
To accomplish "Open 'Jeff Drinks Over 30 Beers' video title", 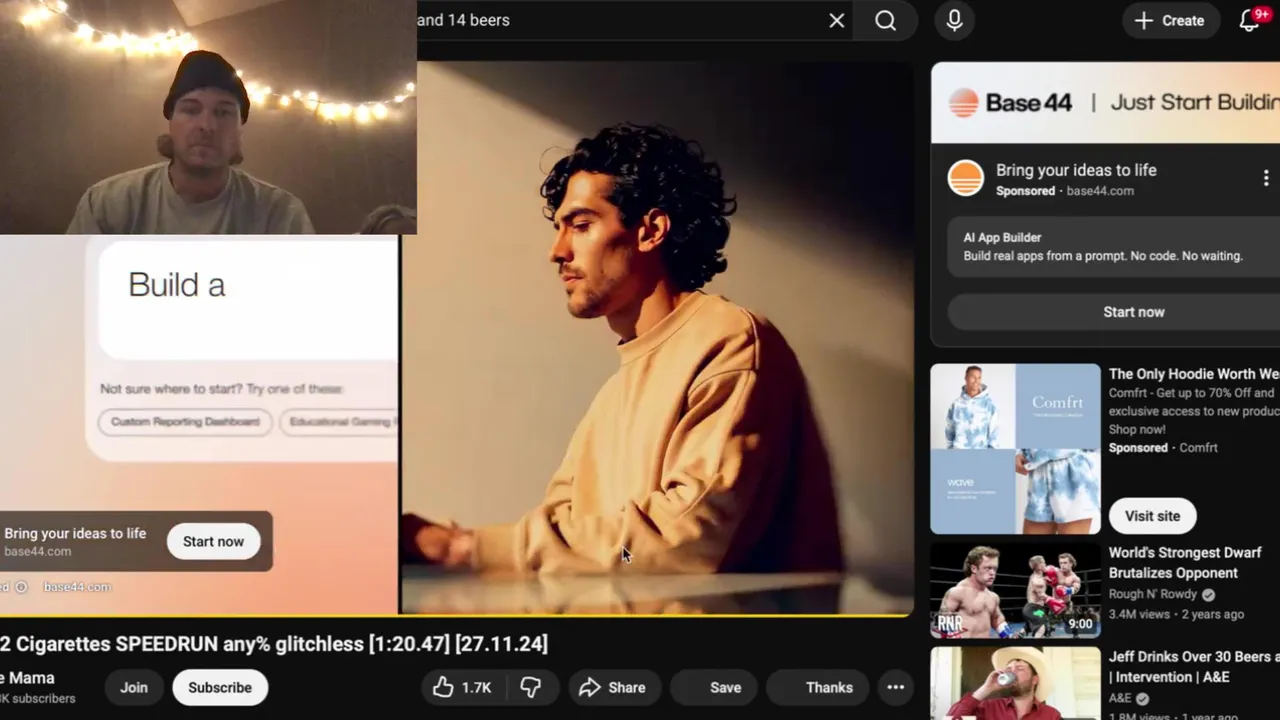I will [x=1194, y=667].
